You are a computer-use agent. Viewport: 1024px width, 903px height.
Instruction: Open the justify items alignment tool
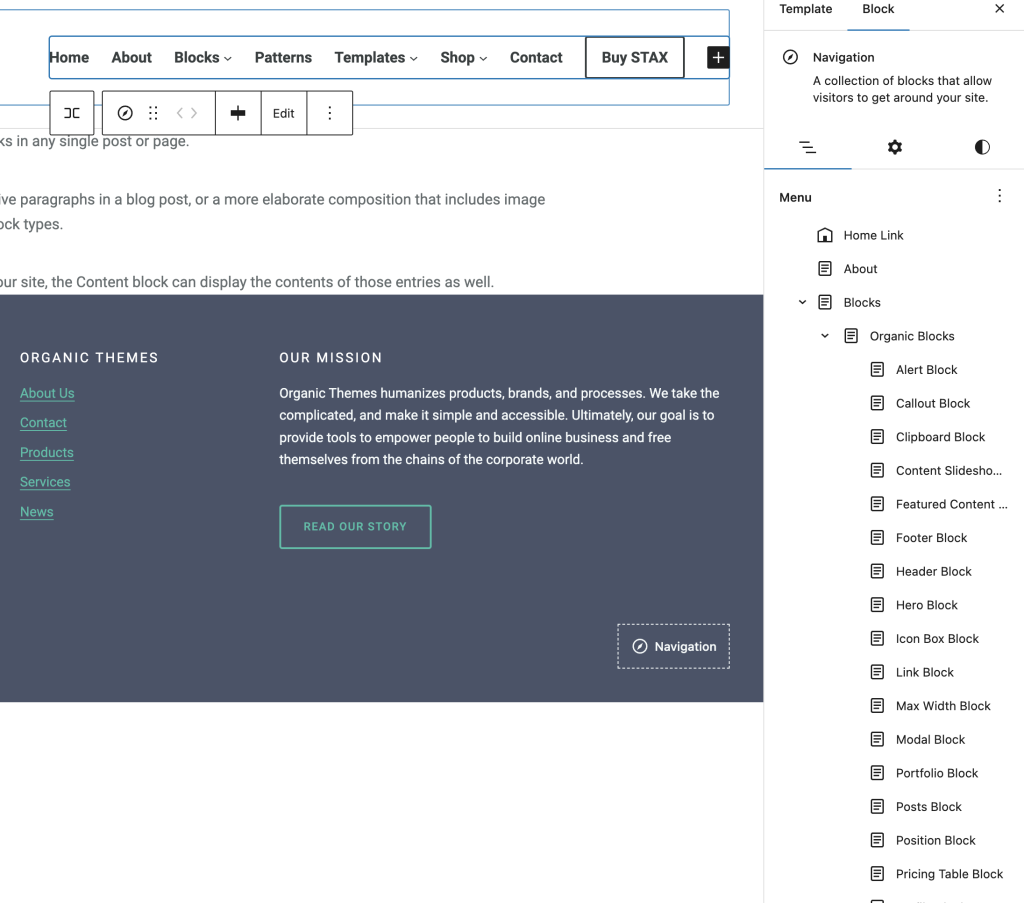tap(238, 113)
